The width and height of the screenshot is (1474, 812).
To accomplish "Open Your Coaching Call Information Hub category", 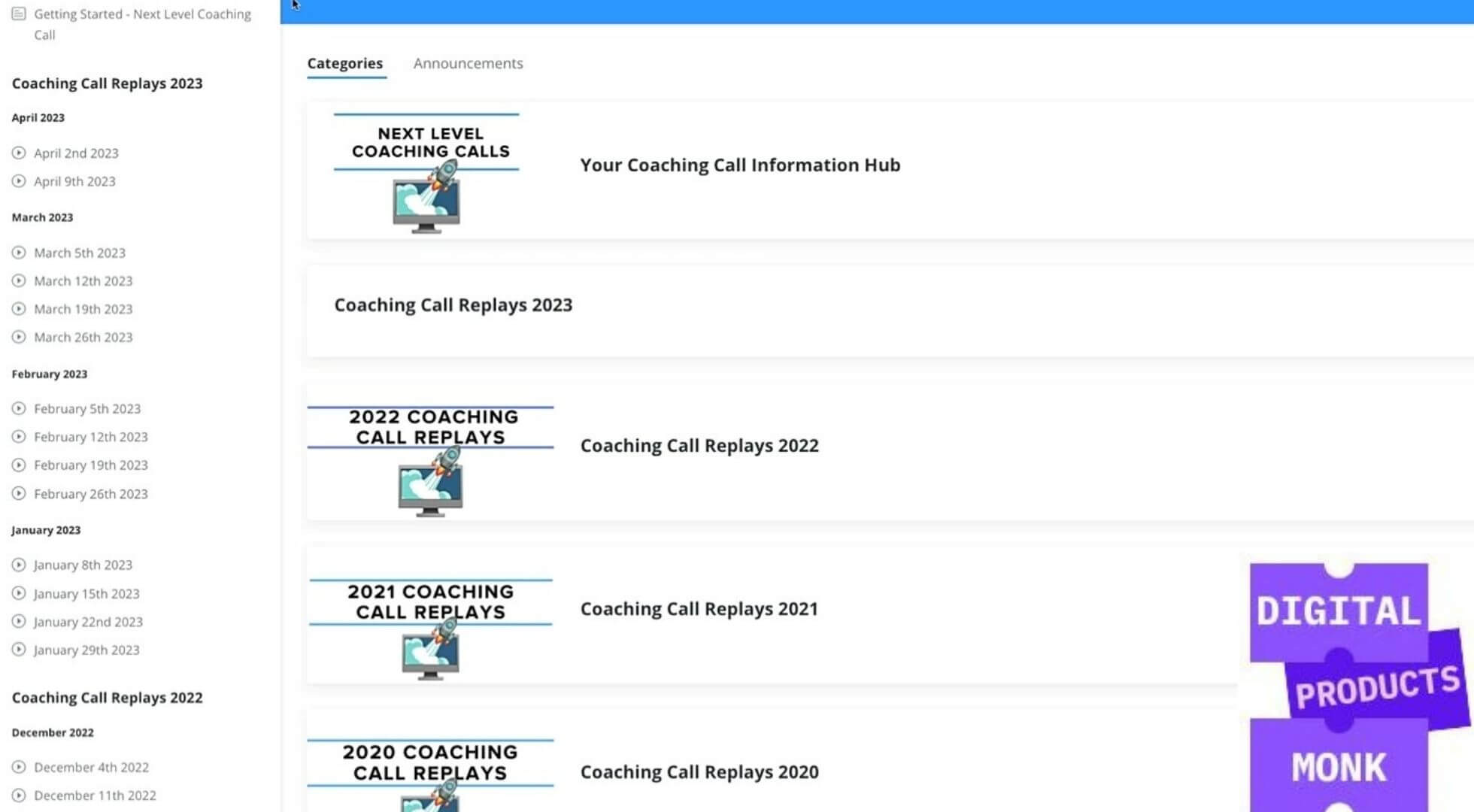I will [x=740, y=165].
